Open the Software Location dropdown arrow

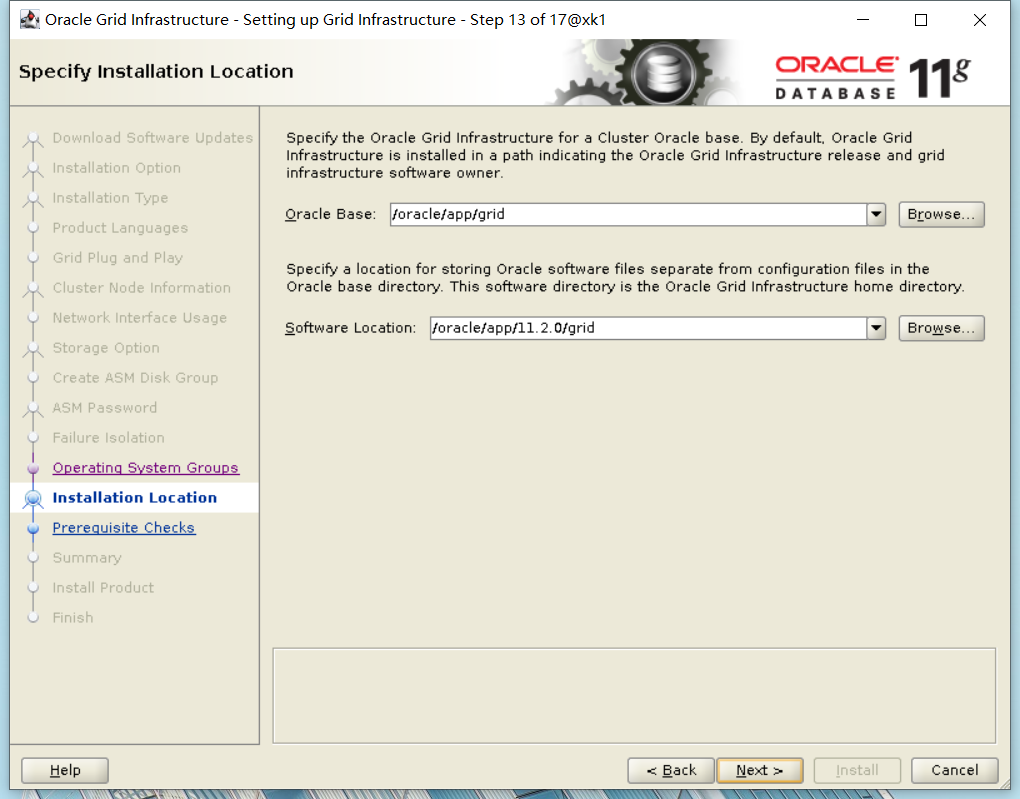876,328
